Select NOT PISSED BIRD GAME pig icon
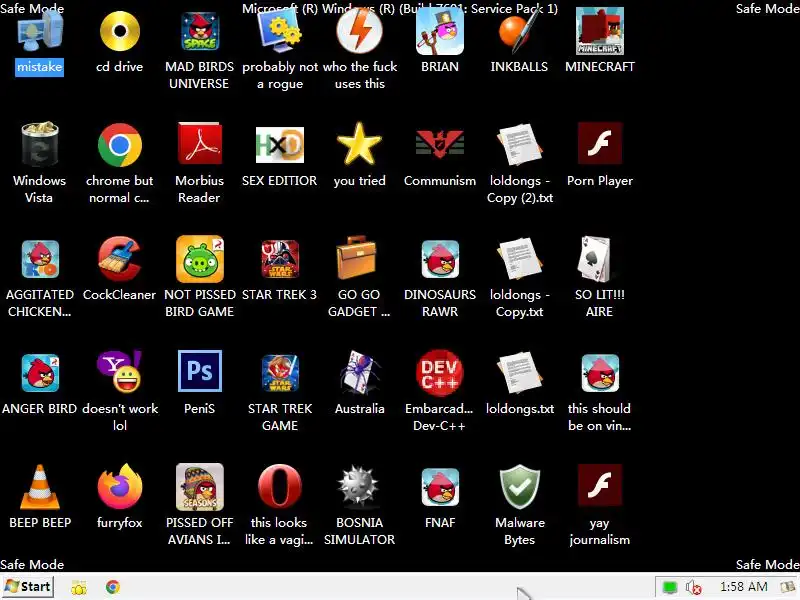The image size is (800, 600). [x=199, y=259]
